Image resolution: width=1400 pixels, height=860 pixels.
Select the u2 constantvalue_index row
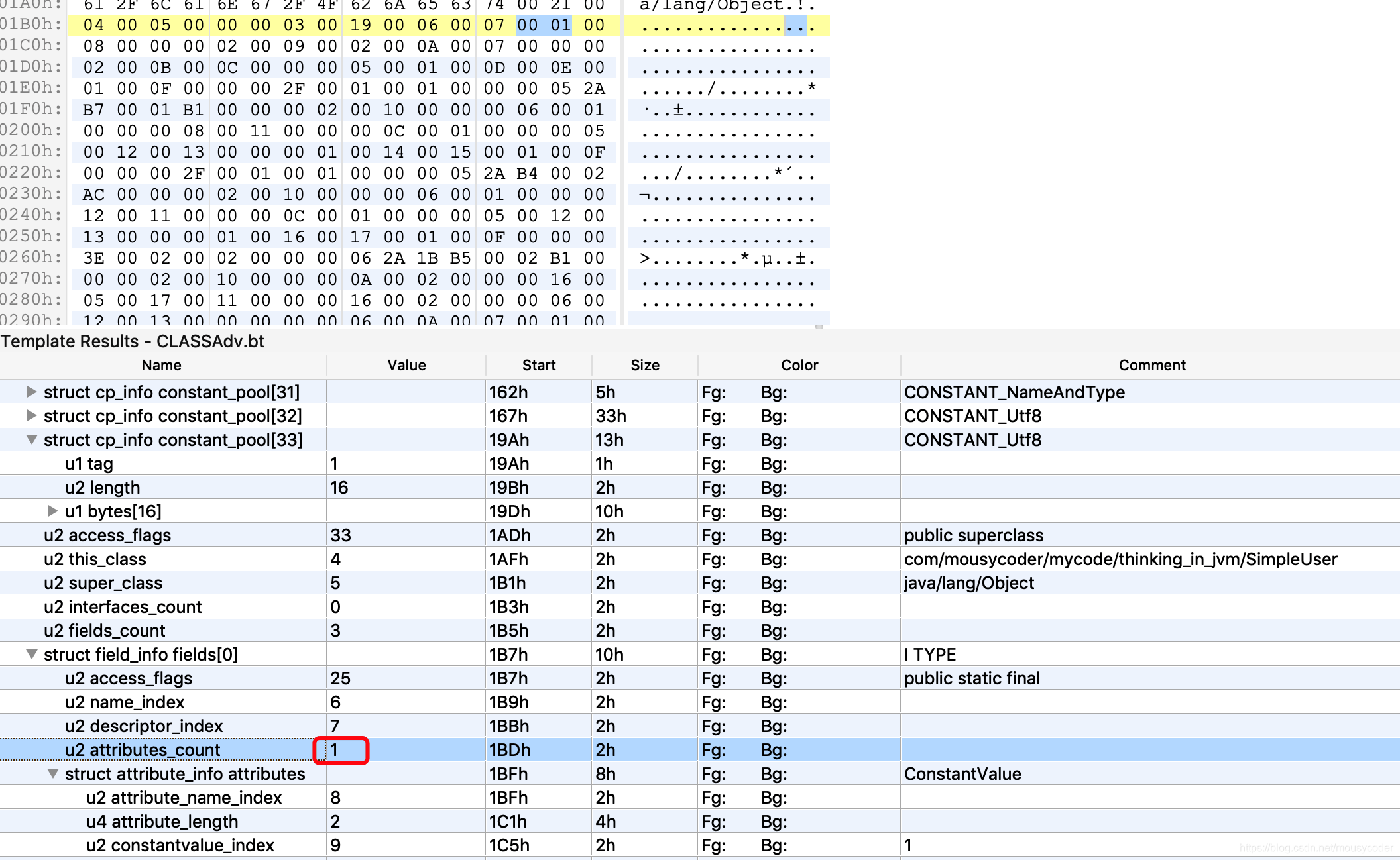[180, 845]
